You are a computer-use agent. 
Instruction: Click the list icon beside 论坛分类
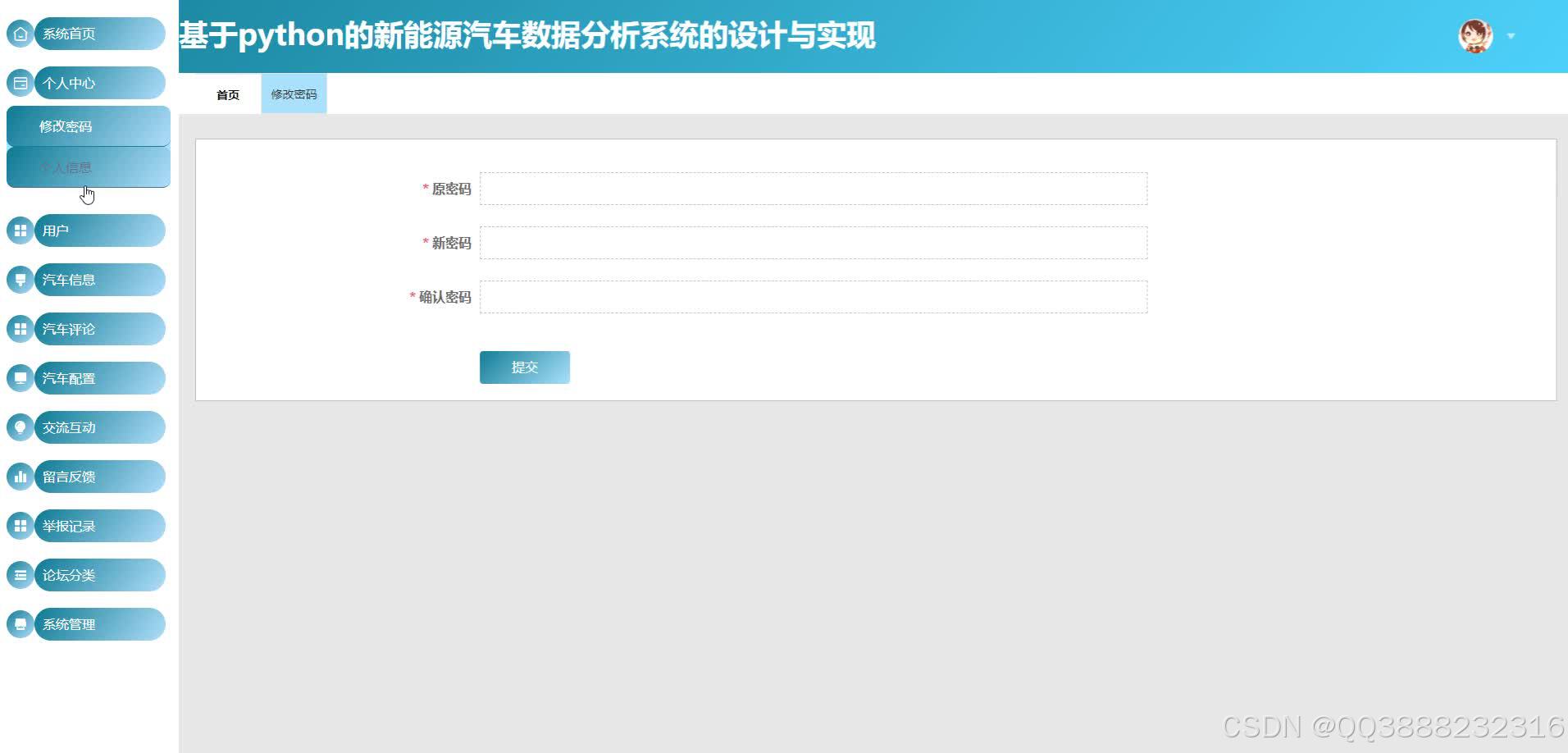(x=21, y=575)
